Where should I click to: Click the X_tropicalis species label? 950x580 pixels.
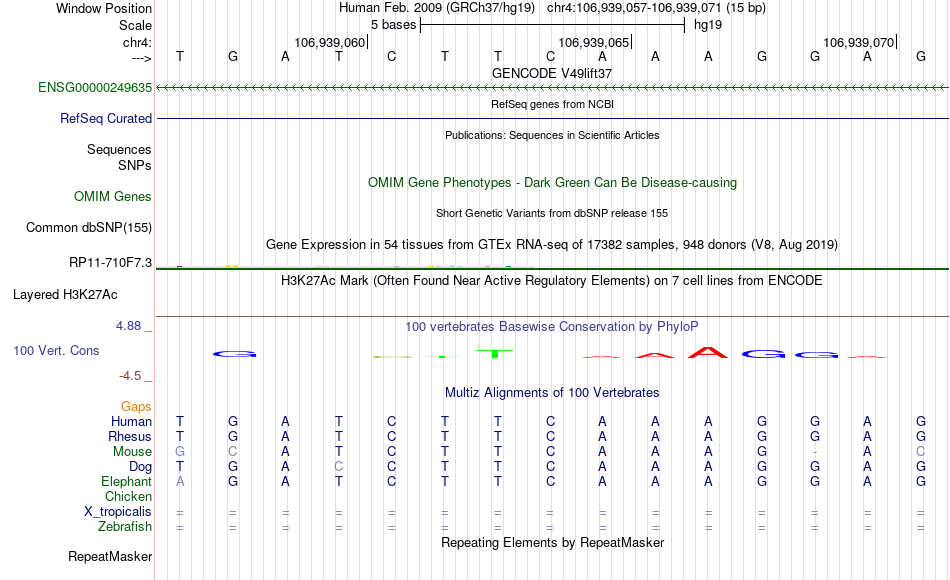coord(118,512)
